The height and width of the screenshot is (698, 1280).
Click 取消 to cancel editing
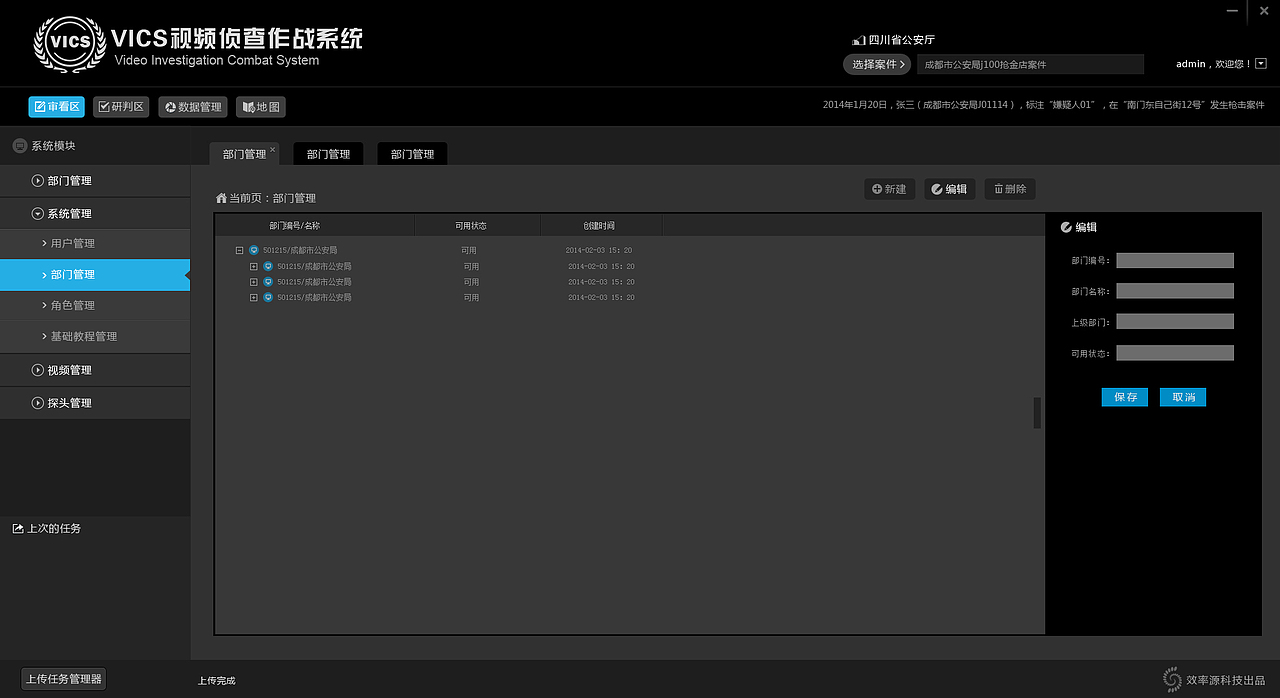point(1183,397)
